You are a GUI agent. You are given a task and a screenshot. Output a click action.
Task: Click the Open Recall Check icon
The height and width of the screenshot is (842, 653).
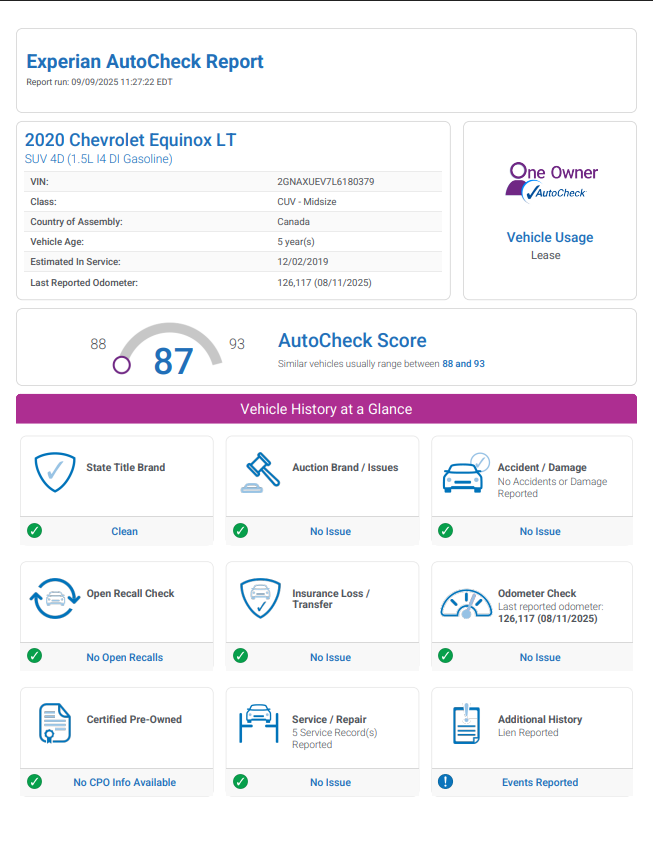pyautogui.click(x=55, y=598)
